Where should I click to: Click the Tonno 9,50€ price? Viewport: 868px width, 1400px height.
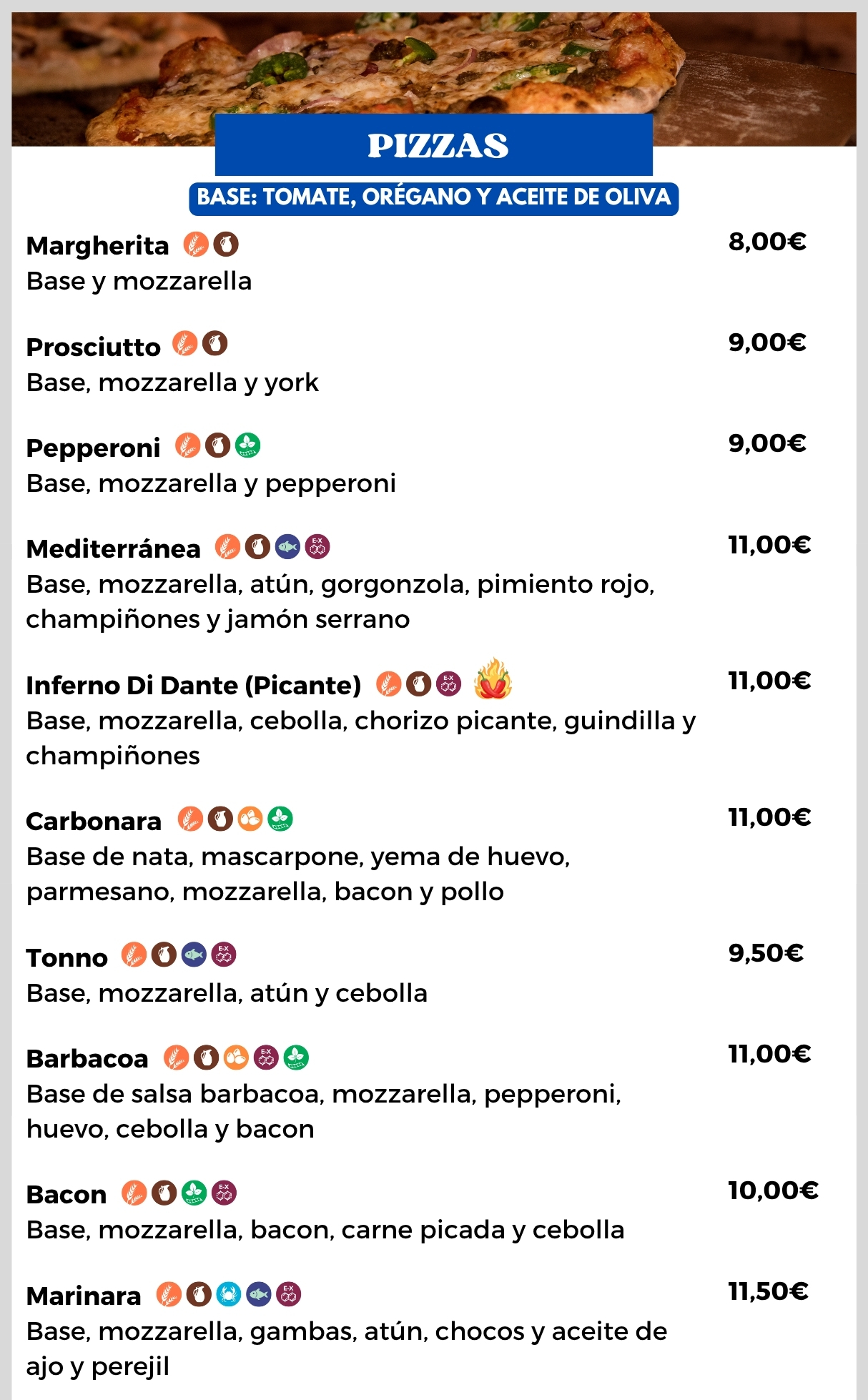(x=766, y=953)
